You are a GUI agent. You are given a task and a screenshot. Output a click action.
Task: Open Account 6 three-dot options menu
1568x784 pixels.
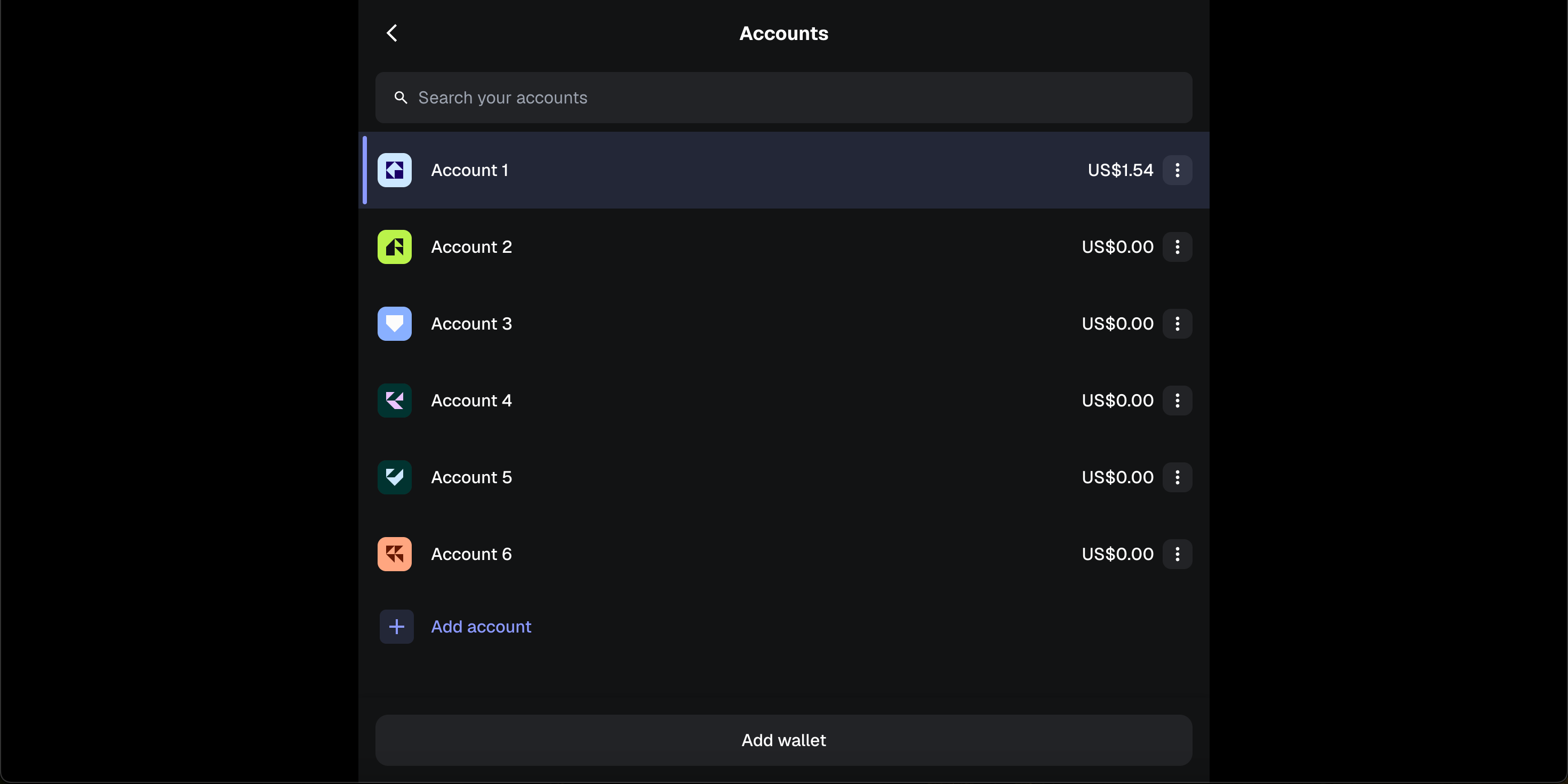pyautogui.click(x=1177, y=554)
